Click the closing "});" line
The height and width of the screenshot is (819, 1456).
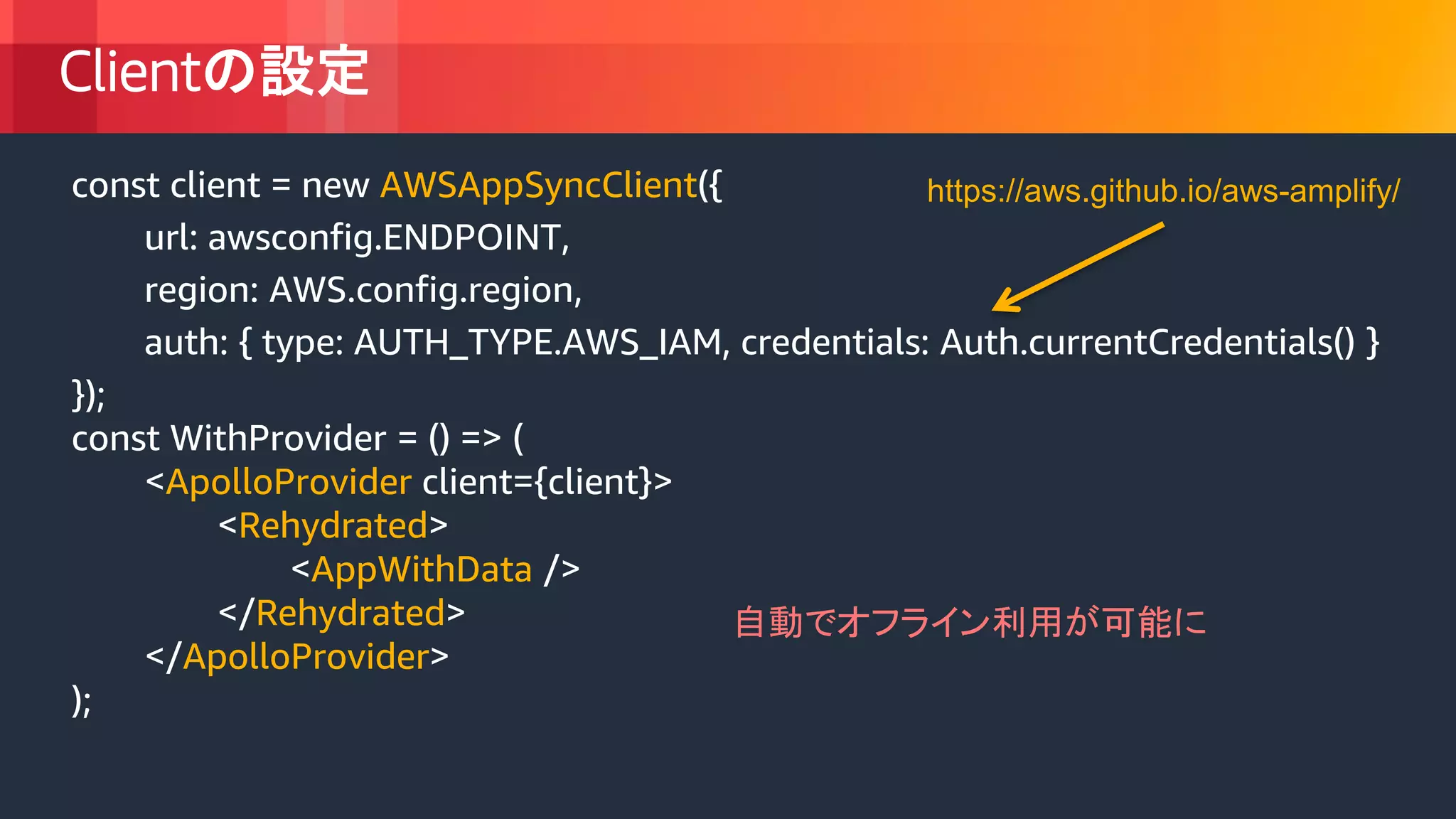pos(88,395)
